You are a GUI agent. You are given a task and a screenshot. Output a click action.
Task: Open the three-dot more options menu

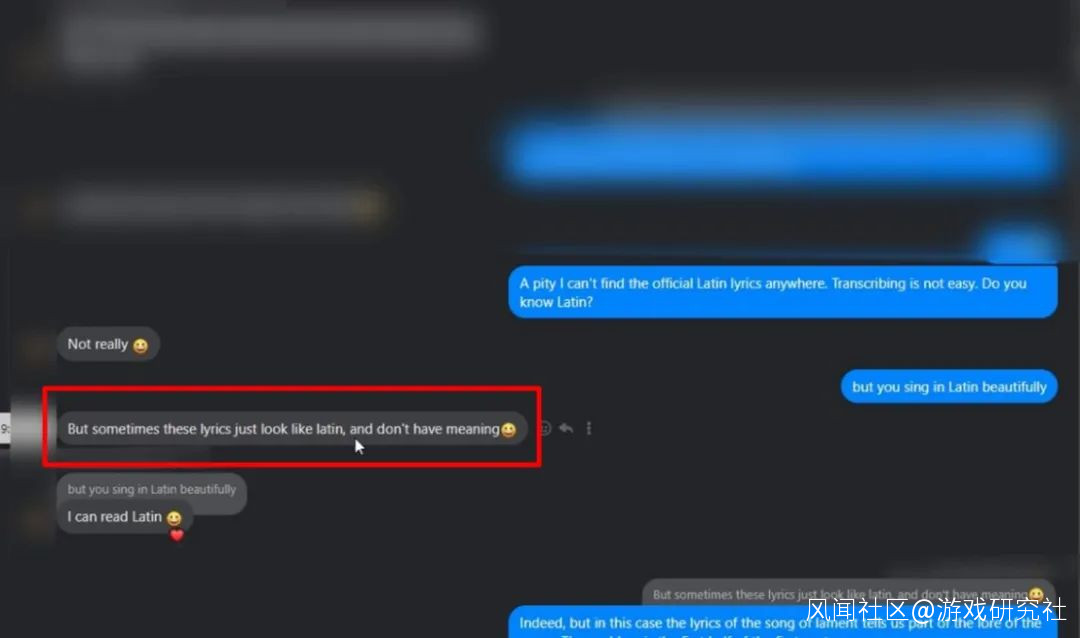tap(589, 429)
